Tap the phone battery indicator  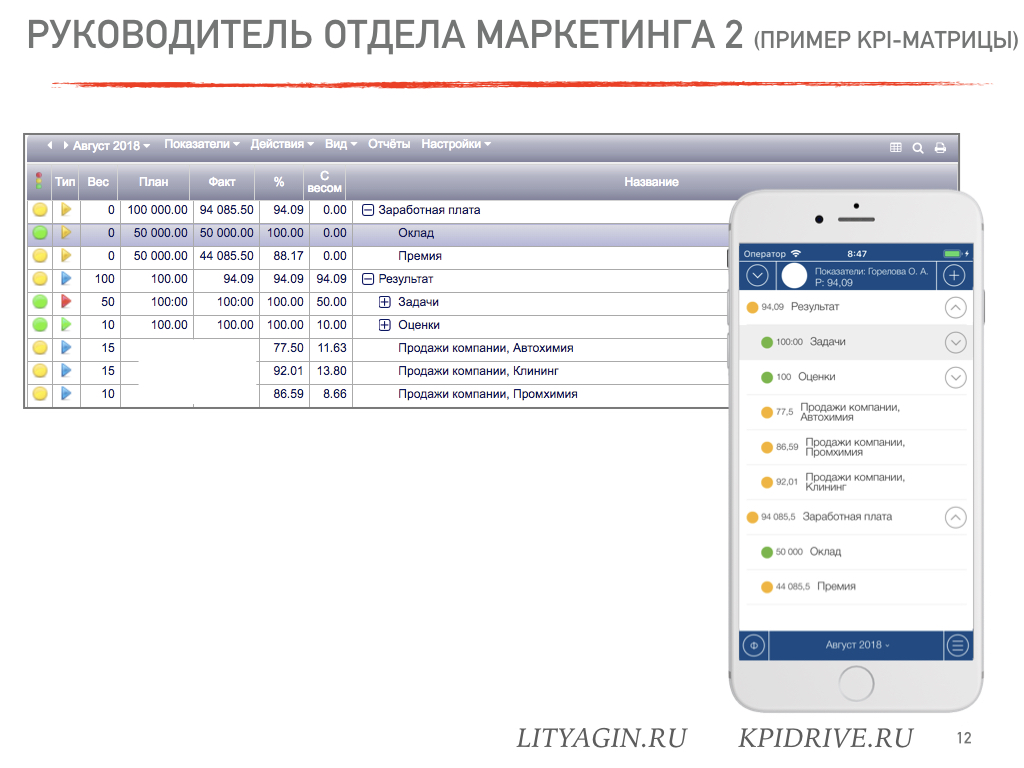click(x=953, y=253)
